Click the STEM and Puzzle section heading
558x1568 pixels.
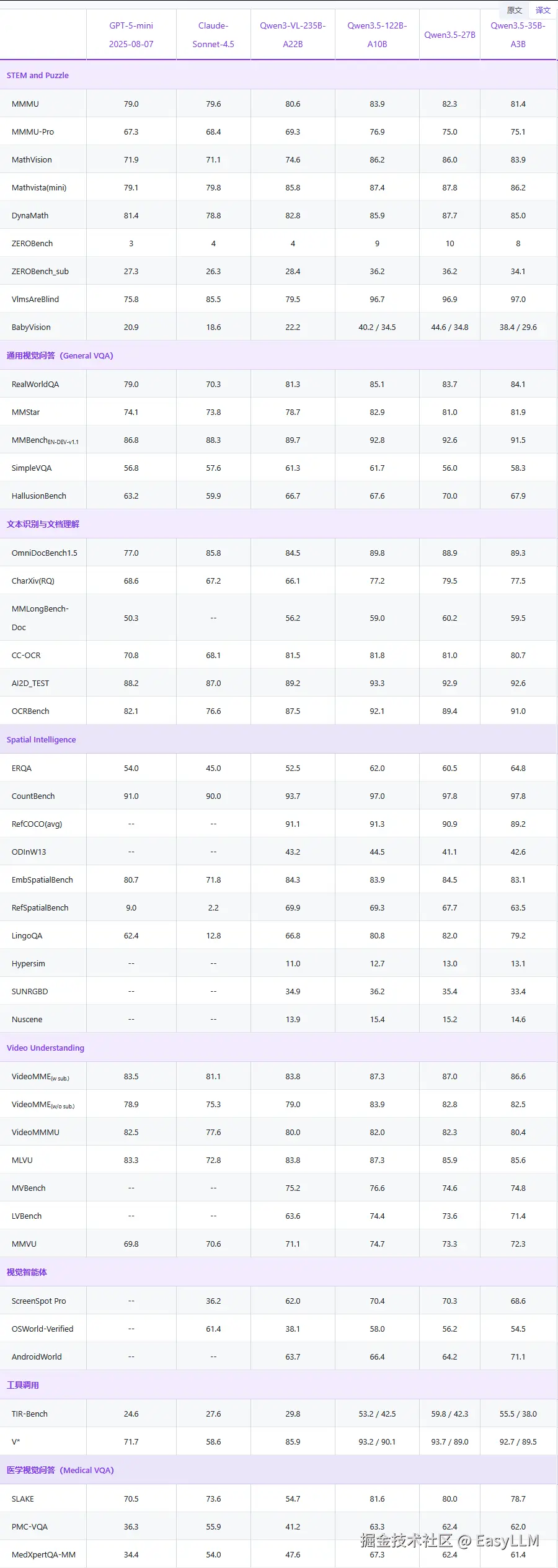coord(38,75)
